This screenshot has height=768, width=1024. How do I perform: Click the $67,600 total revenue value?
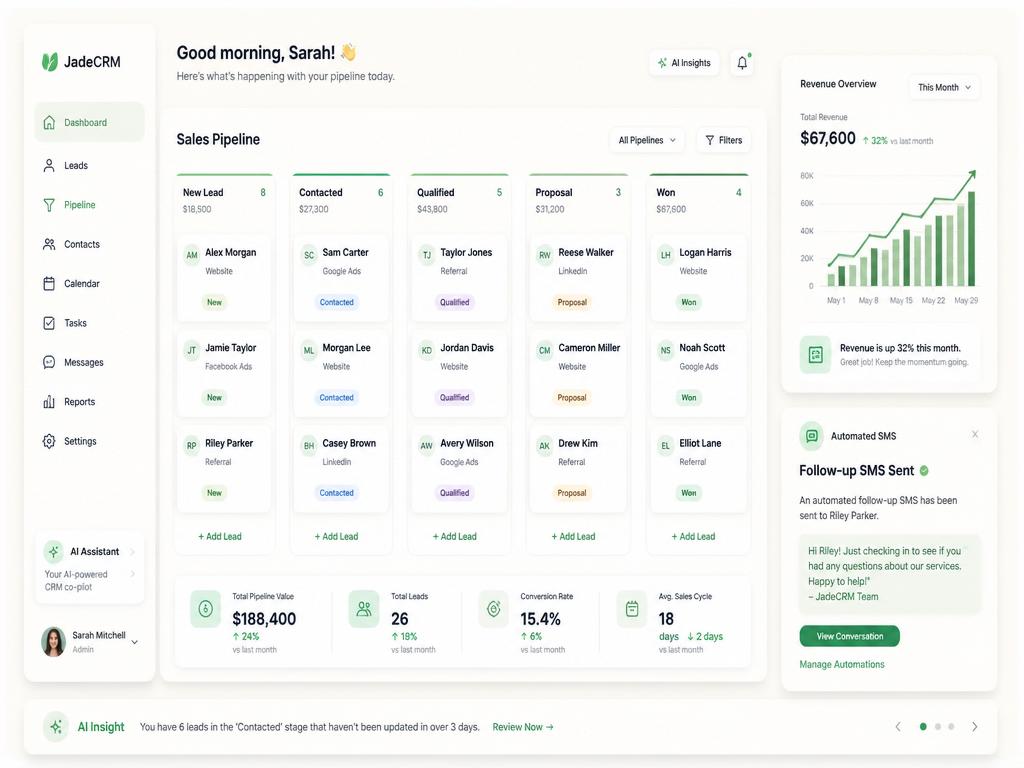coord(827,138)
